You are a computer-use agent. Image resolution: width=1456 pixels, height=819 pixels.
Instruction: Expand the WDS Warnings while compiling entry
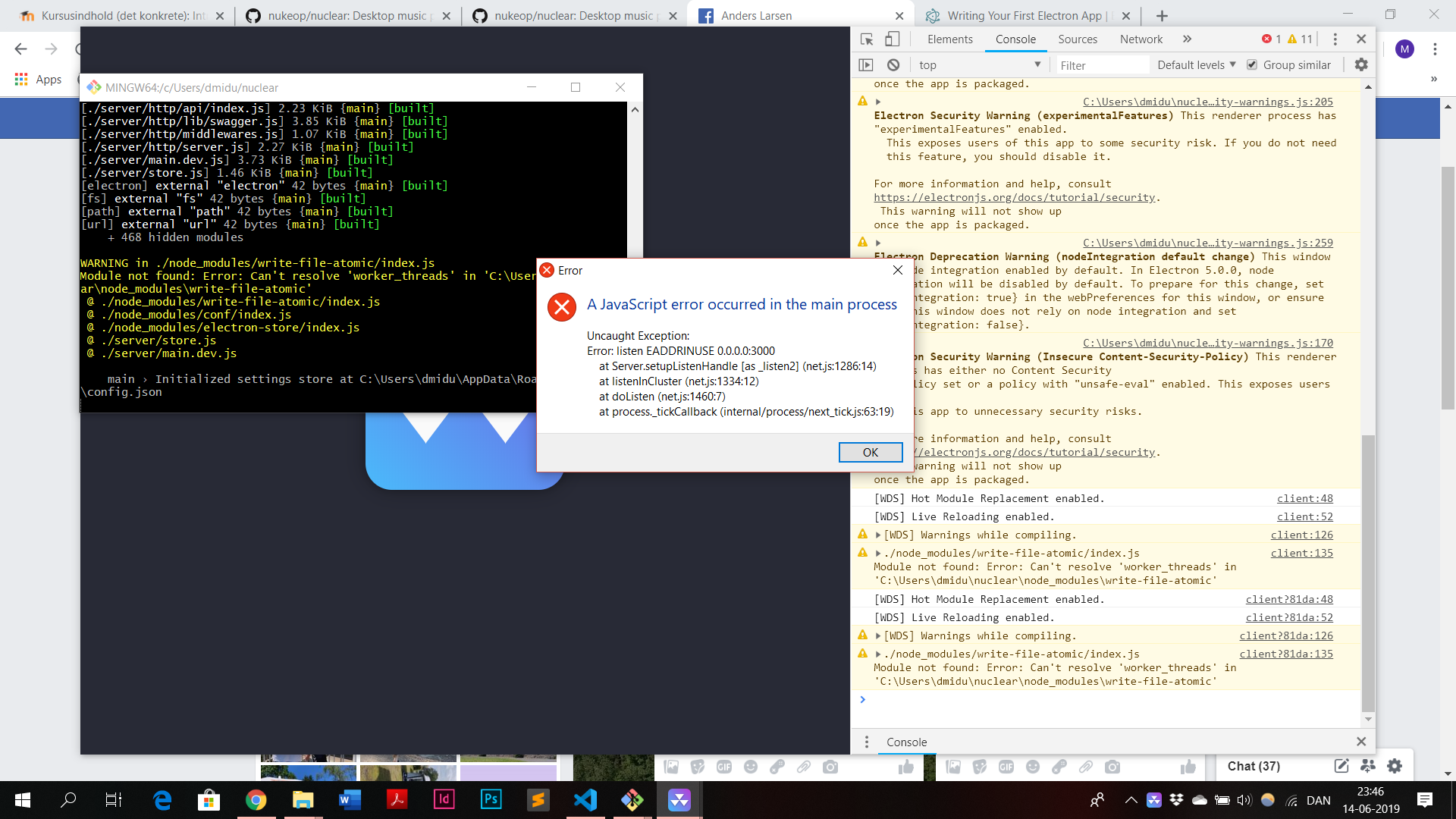coord(880,535)
